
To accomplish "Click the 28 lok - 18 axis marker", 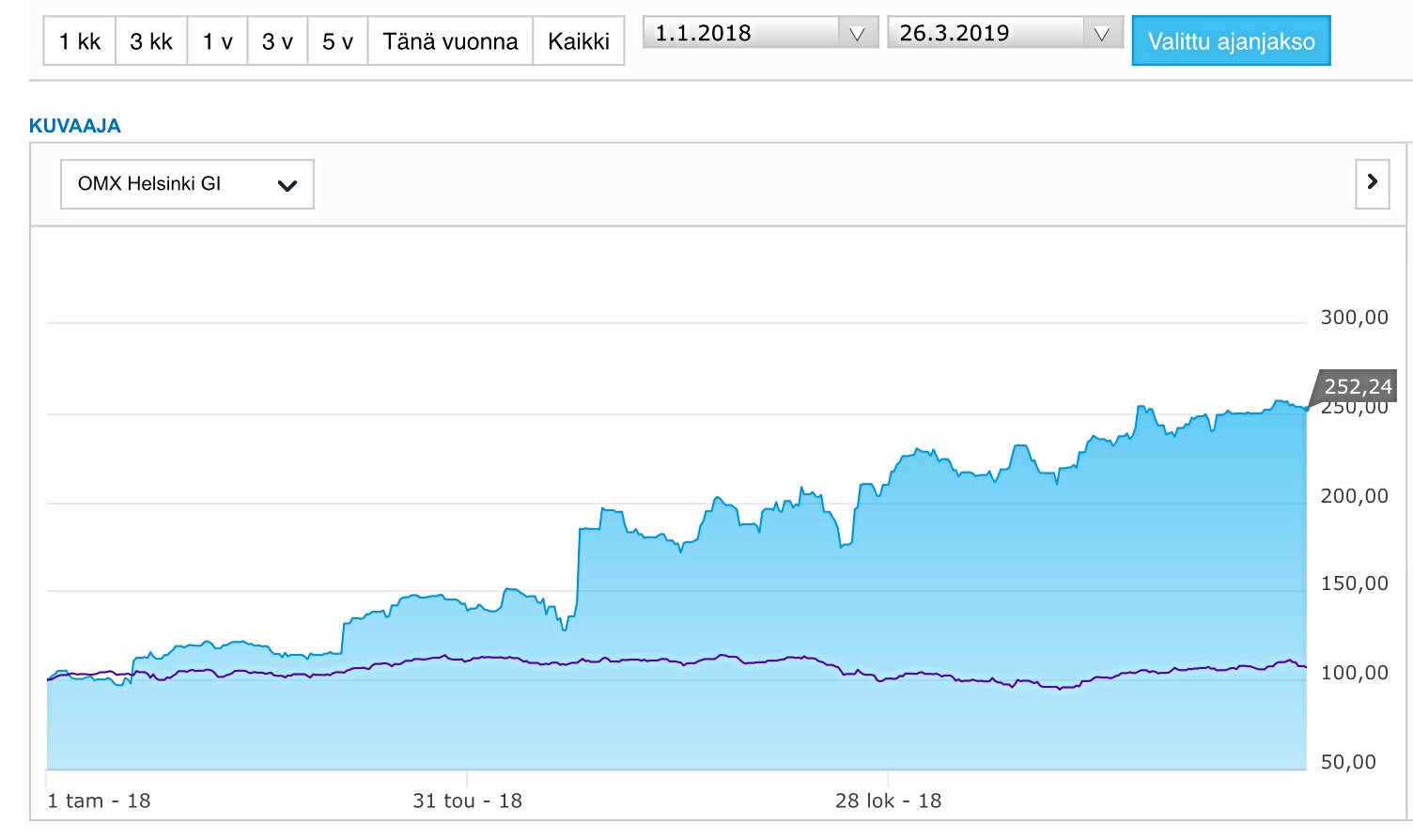I will (x=888, y=801).
